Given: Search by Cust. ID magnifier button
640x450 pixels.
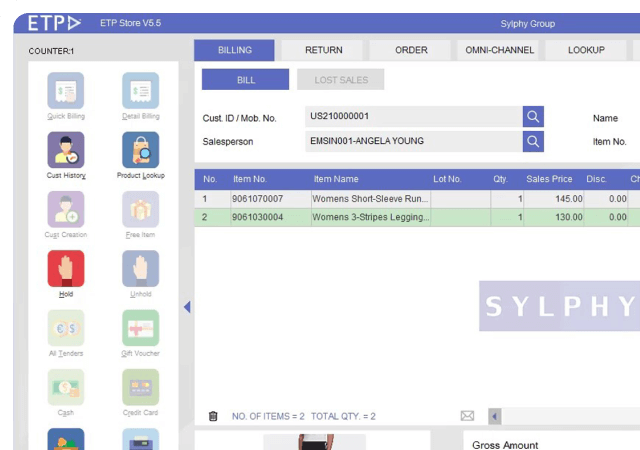Looking at the screenshot, I should coord(533,117).
